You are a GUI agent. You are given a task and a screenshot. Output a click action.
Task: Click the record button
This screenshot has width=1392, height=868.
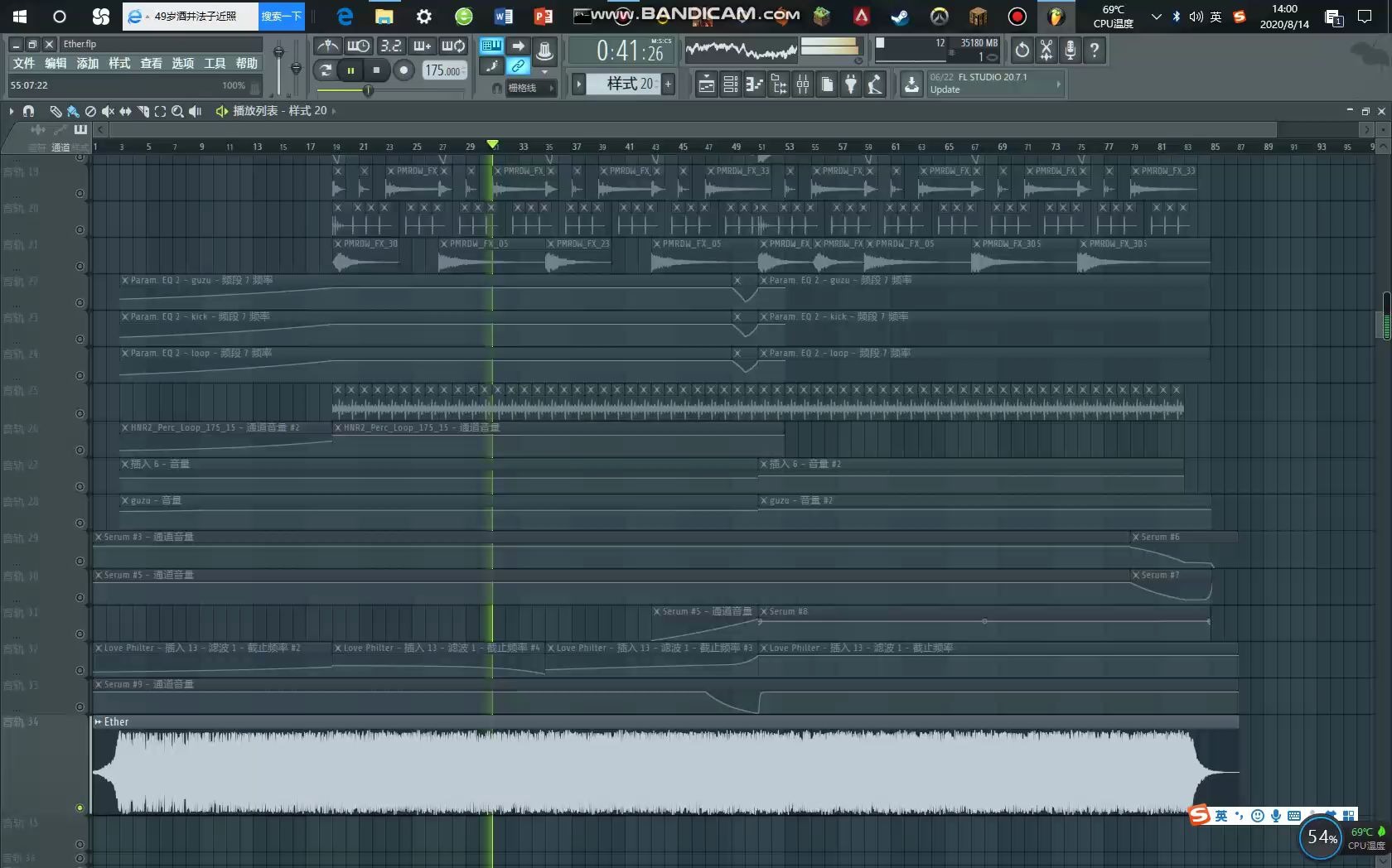(404, 70)
